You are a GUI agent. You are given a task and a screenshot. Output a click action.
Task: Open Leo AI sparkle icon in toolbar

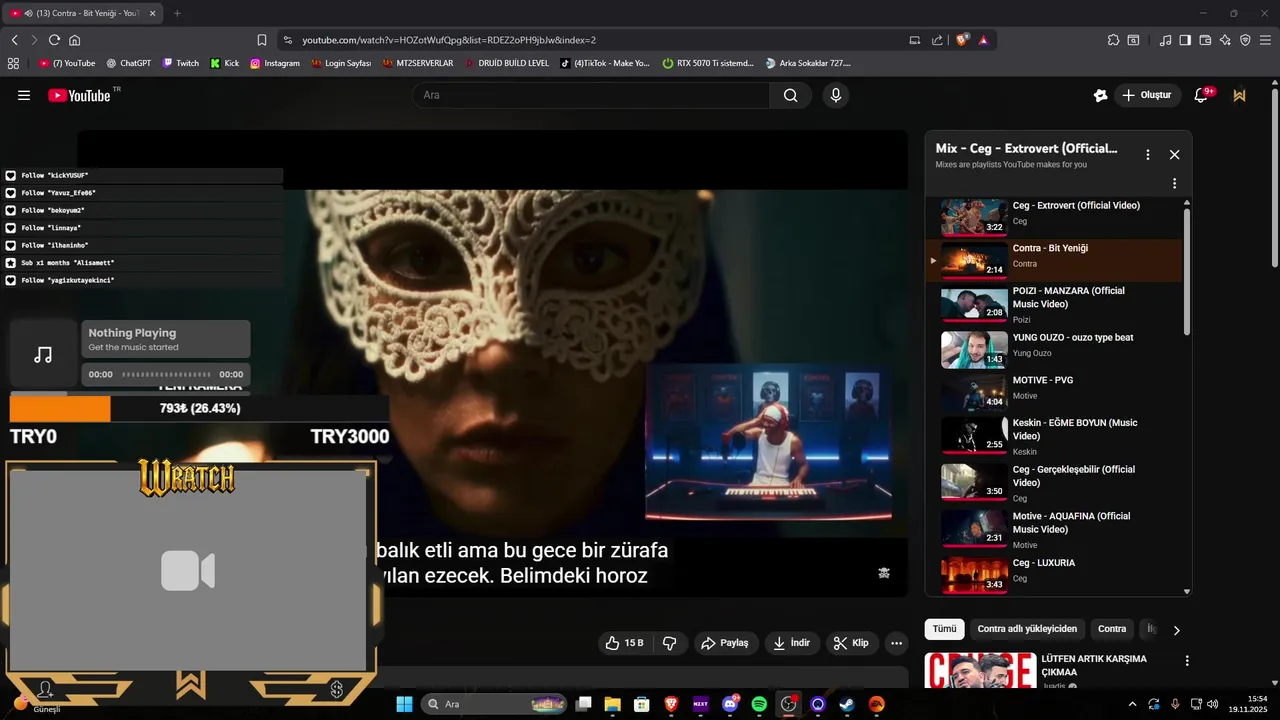[x=1225, y=40]
